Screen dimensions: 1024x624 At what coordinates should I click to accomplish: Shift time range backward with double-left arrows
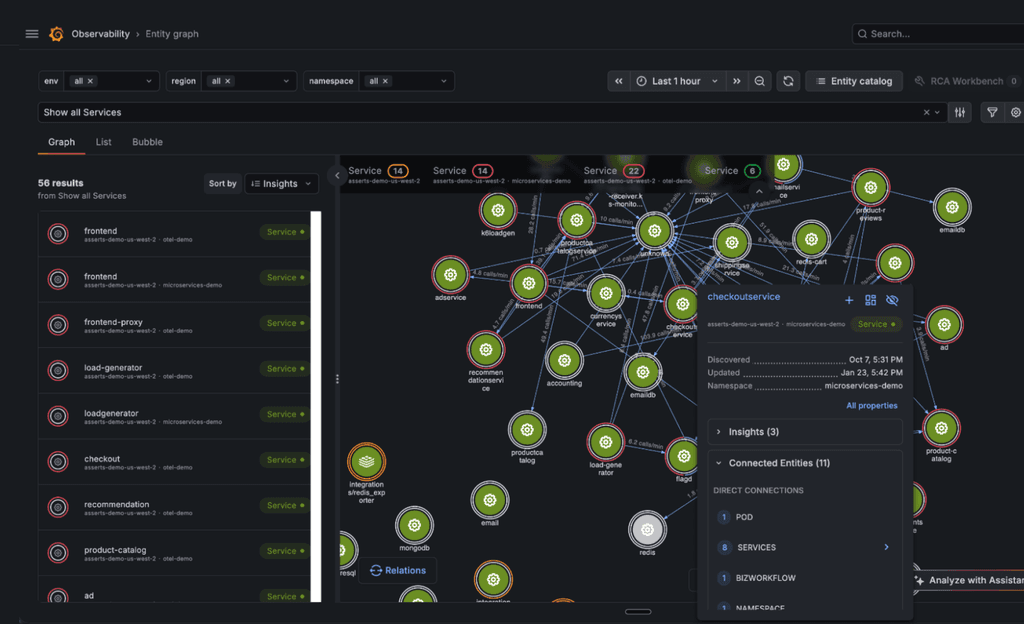click(x=618, y=81)
